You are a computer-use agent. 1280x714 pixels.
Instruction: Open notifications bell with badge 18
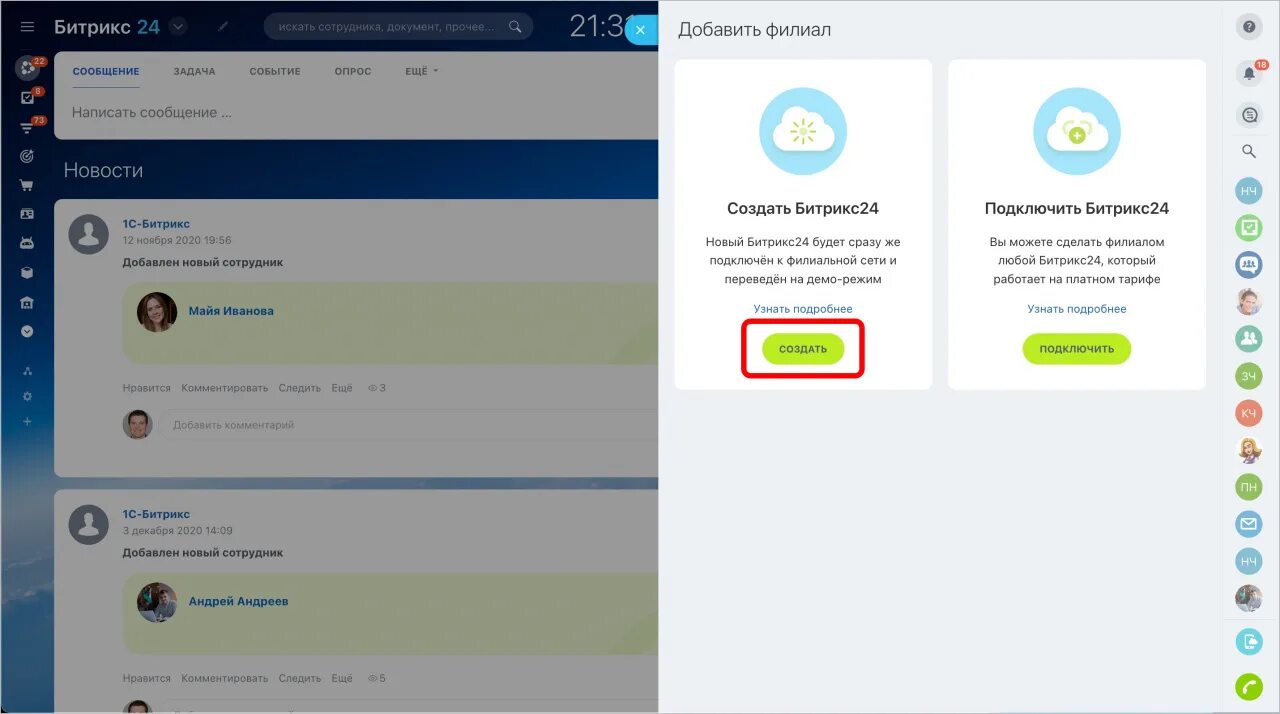coord(1249,72)
